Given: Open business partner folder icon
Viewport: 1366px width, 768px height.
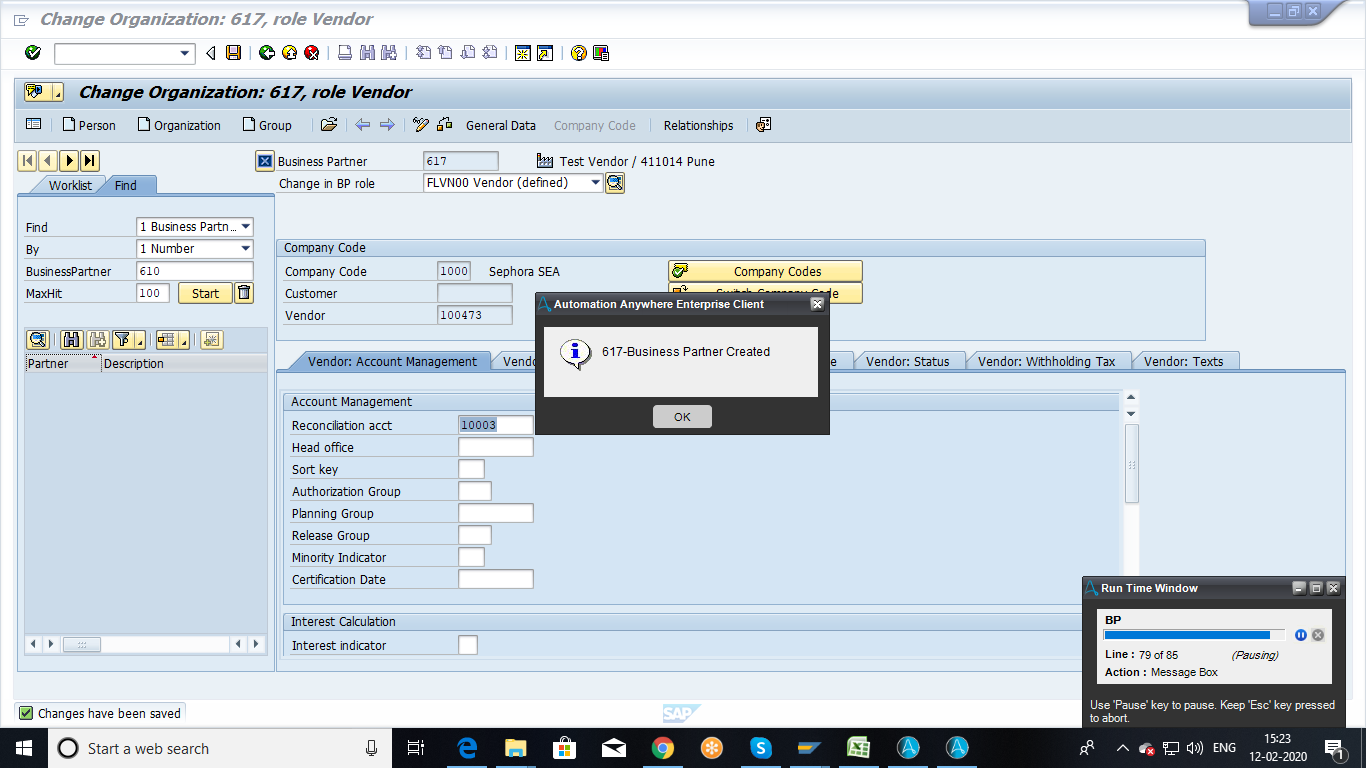Looking at the screenshot, I should coord(328,125).
